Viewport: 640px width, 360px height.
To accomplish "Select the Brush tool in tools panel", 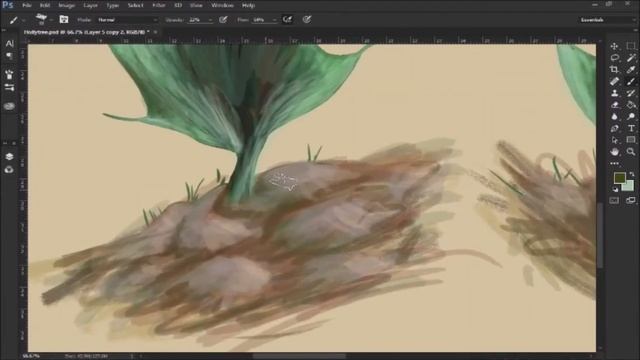I will tap(631, 82).
